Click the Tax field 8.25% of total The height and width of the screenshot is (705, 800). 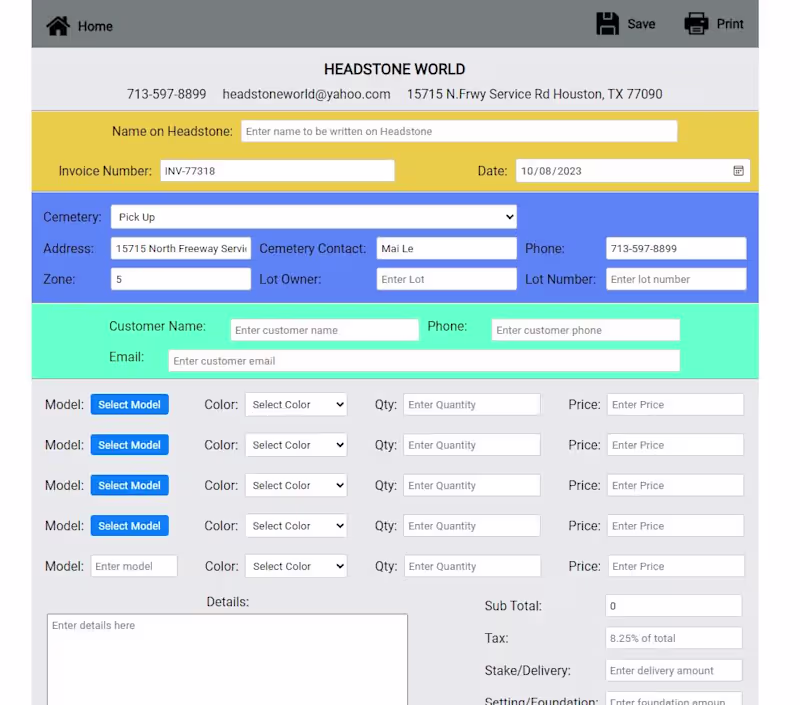coord(673,638)
